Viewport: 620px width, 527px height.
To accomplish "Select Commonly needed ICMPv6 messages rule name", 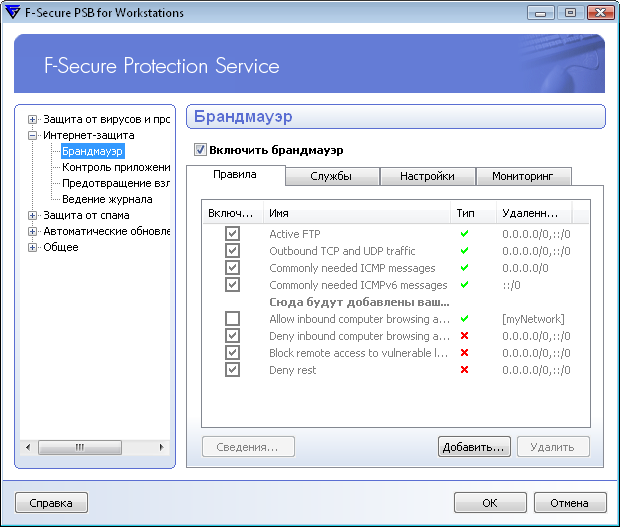I will pos(358,285).
